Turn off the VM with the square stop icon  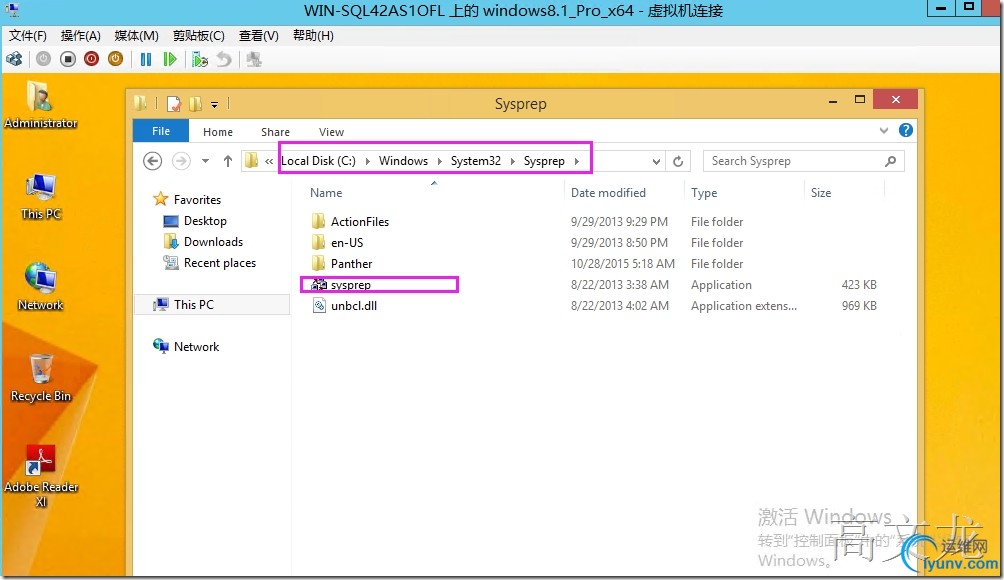[68, 60]
